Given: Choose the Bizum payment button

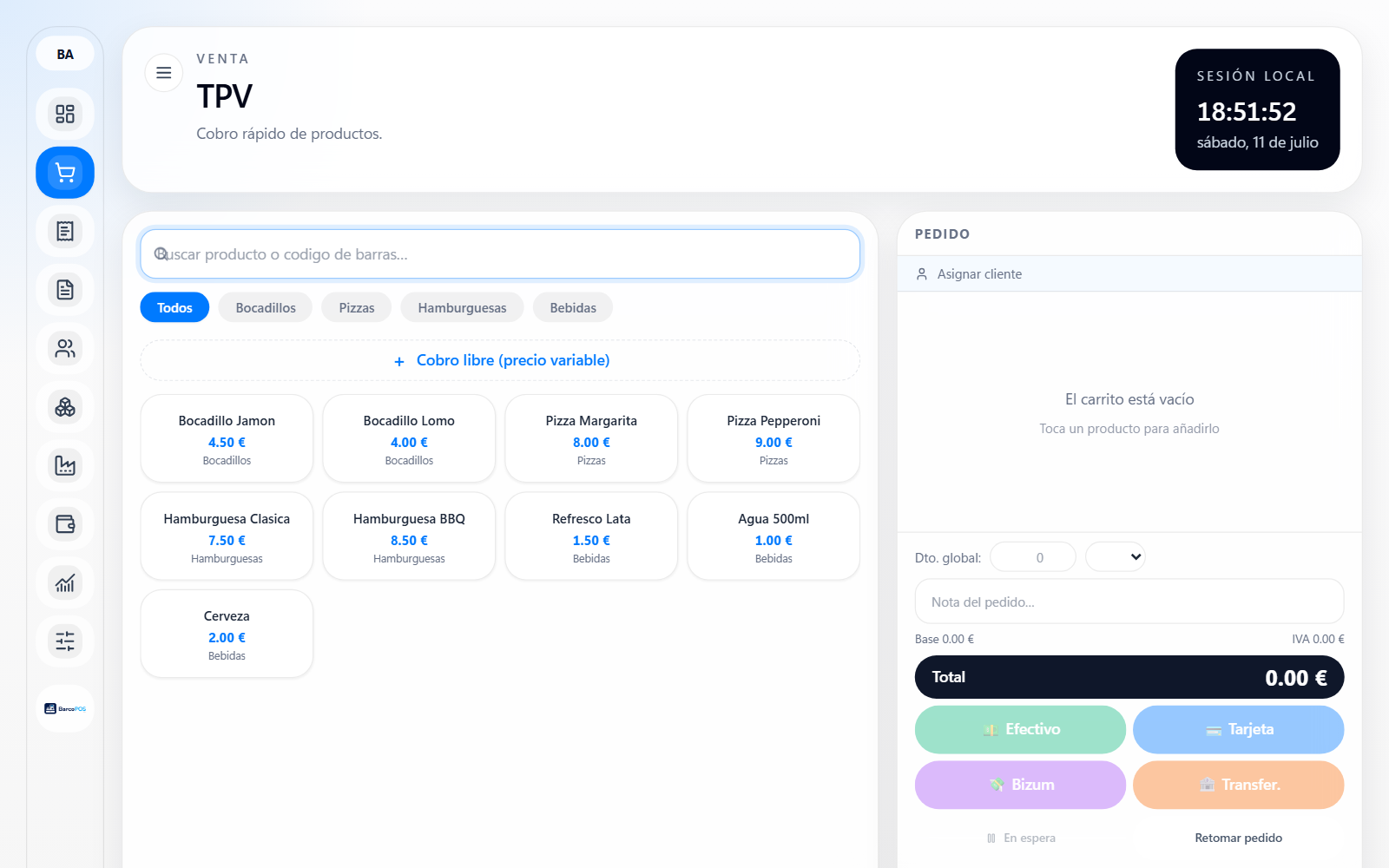Looking at the screenshot, I should point(1020,785).
